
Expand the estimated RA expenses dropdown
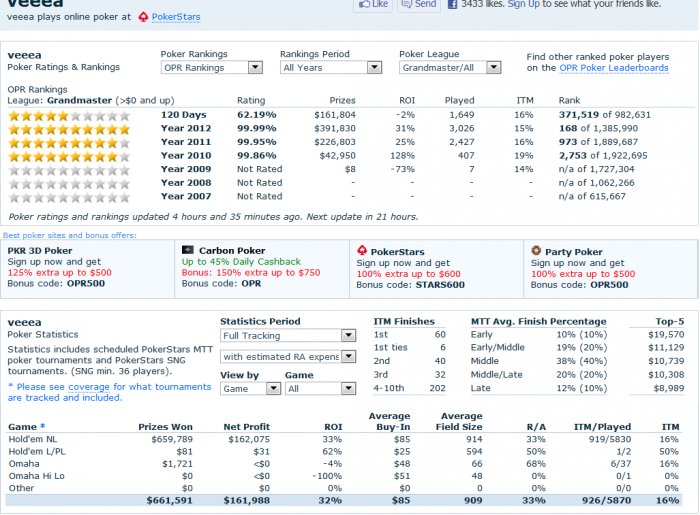[x=288, y=357]
